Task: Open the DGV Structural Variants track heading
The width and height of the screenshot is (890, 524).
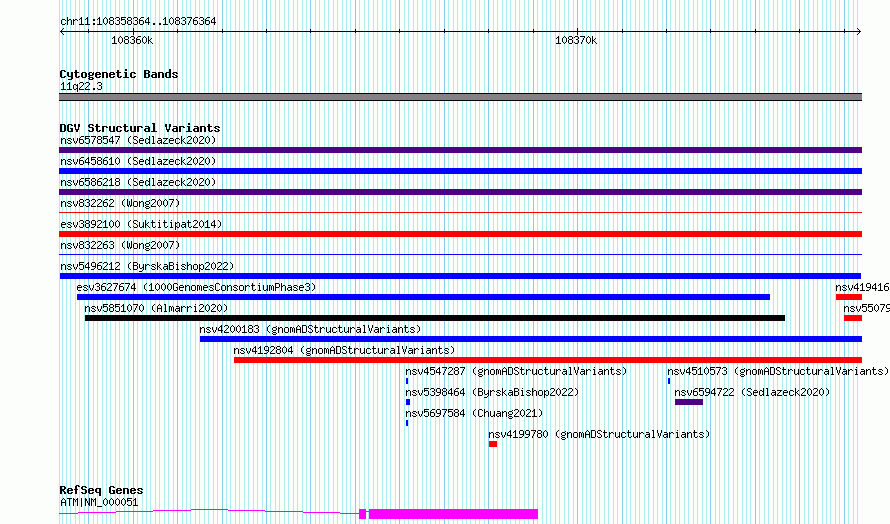Action: coord(140,128)
